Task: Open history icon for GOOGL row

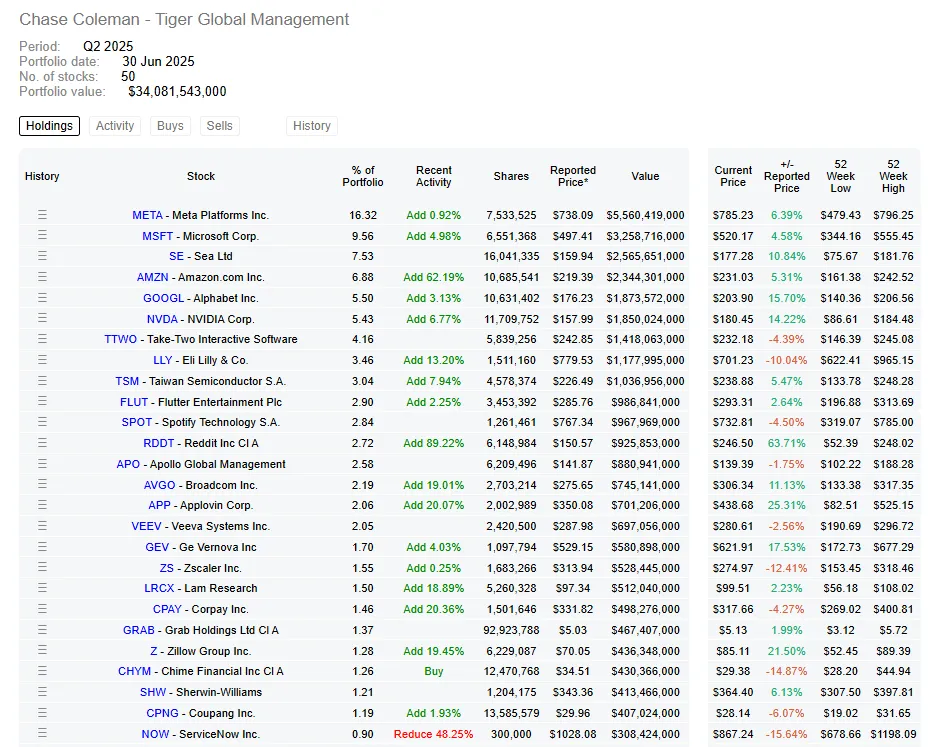Action: (x=42, y=297)
